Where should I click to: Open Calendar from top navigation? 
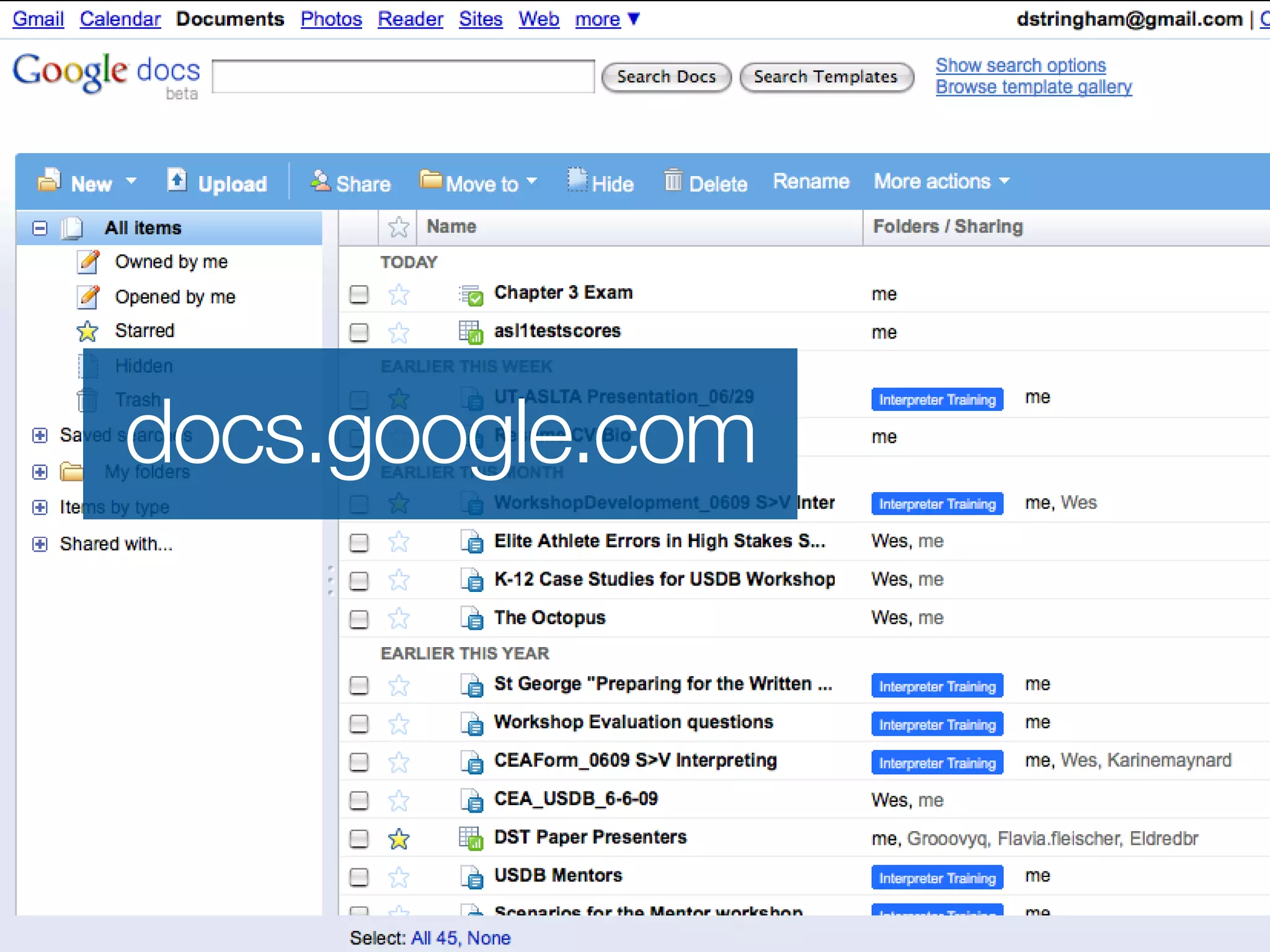pos(120,19)
